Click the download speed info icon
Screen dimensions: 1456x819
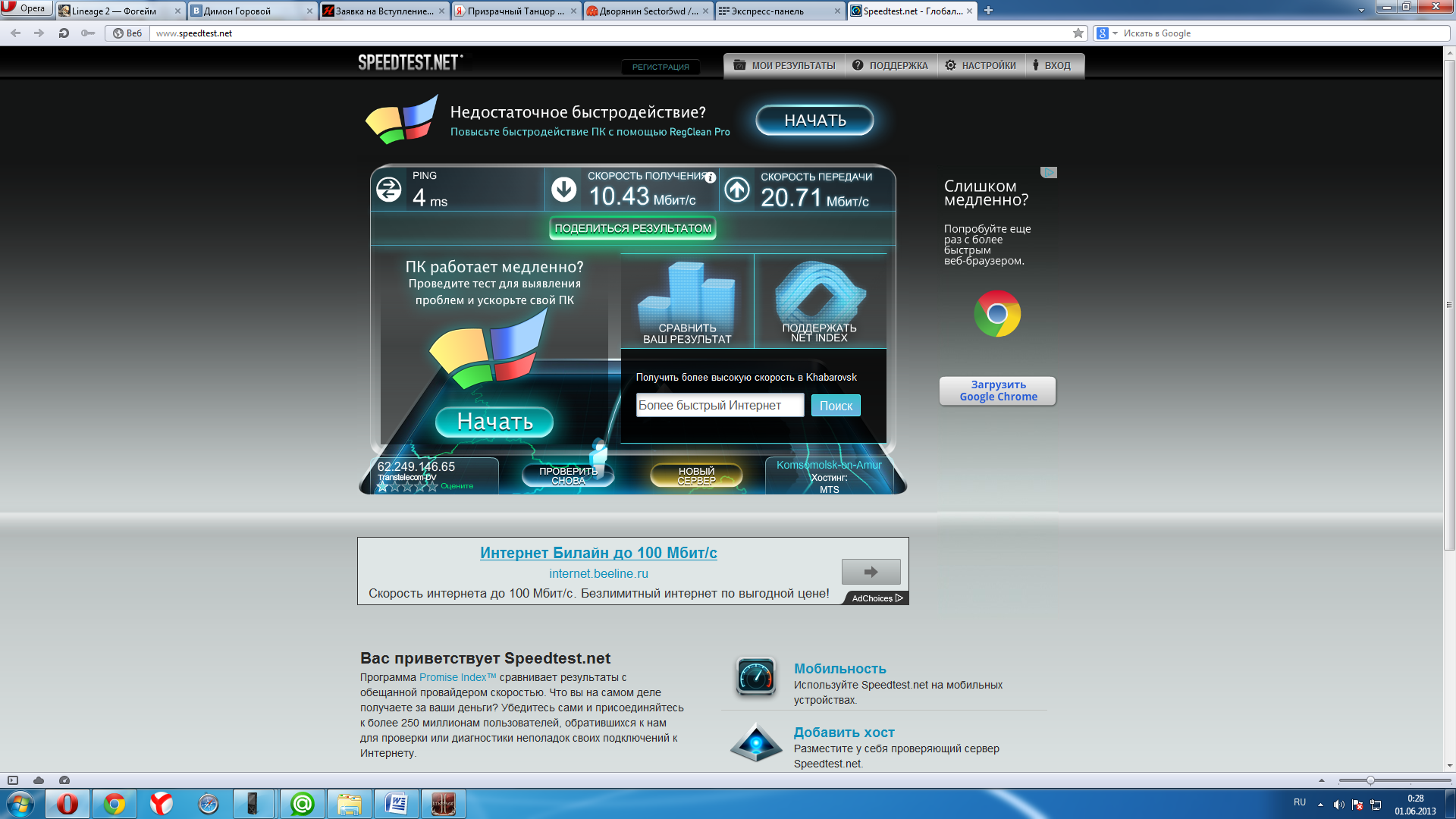click(x=711, y=178)
